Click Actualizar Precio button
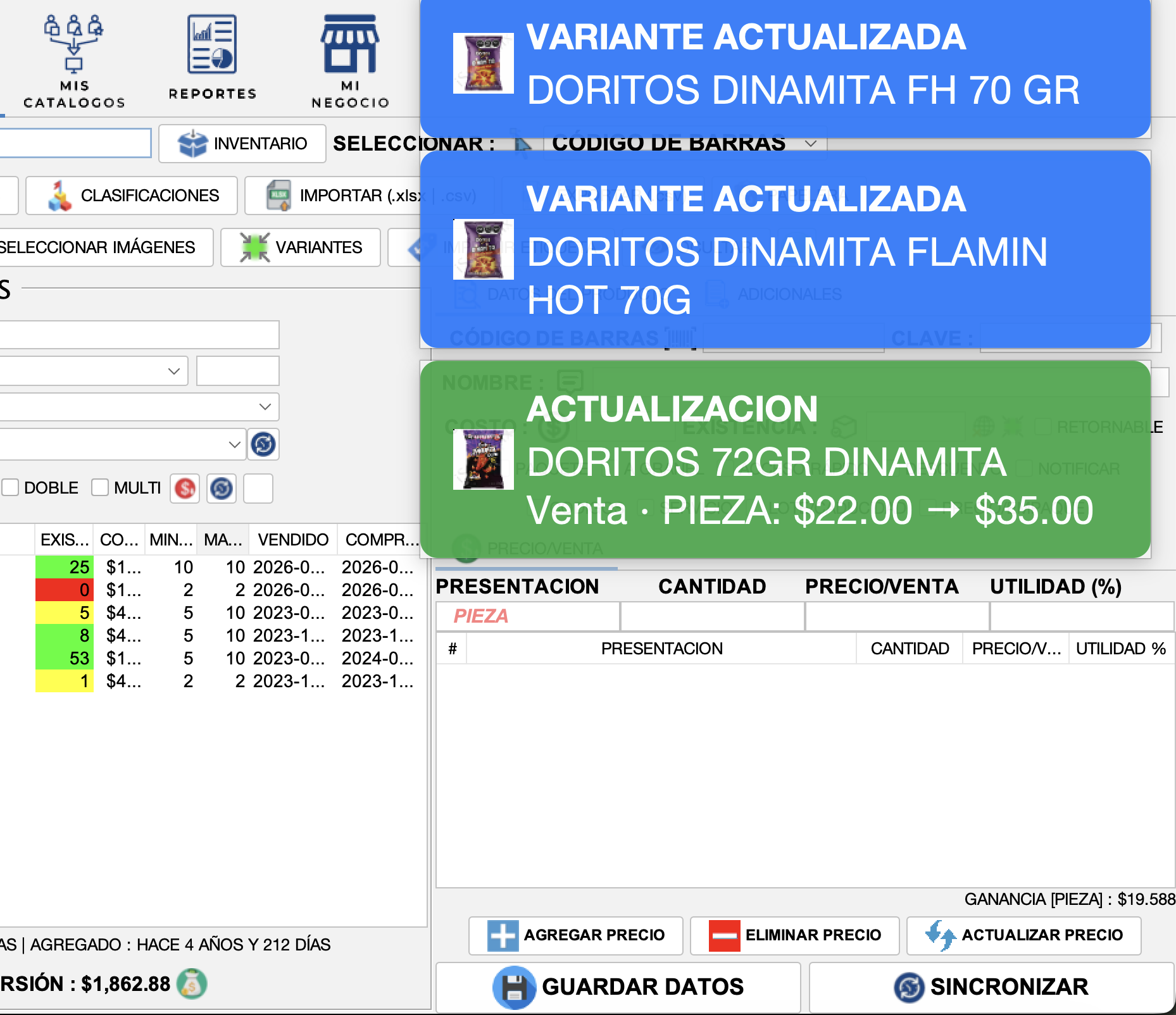 [1024, 935]
